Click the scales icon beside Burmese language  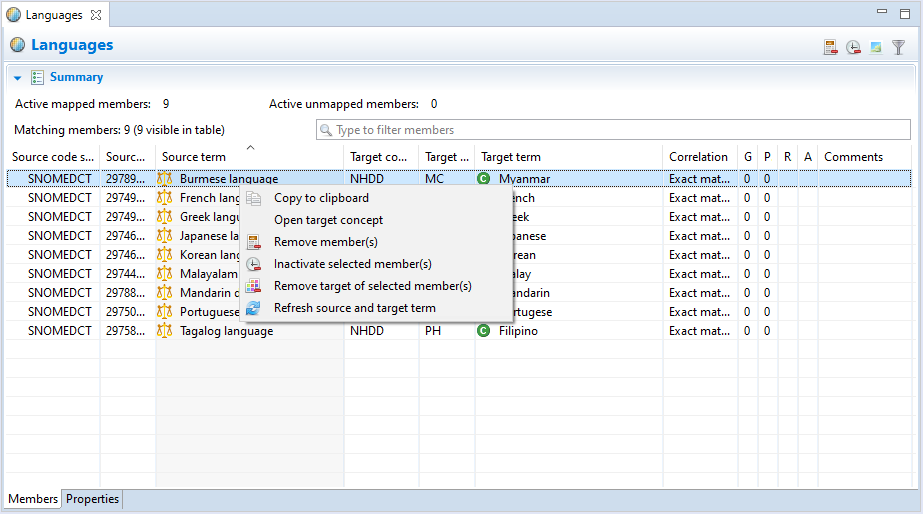click(x=165, y=179)
